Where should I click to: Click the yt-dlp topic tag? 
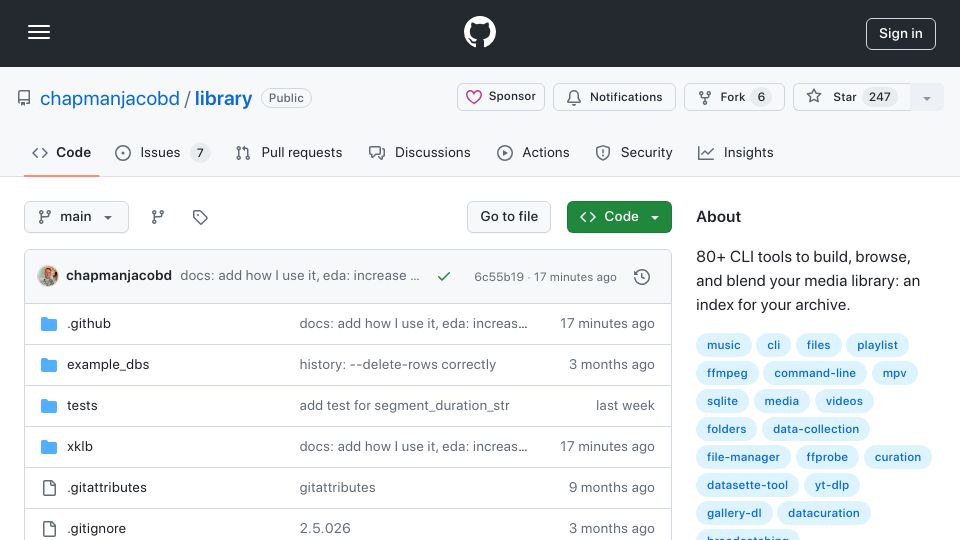click(x=831, y=486)
